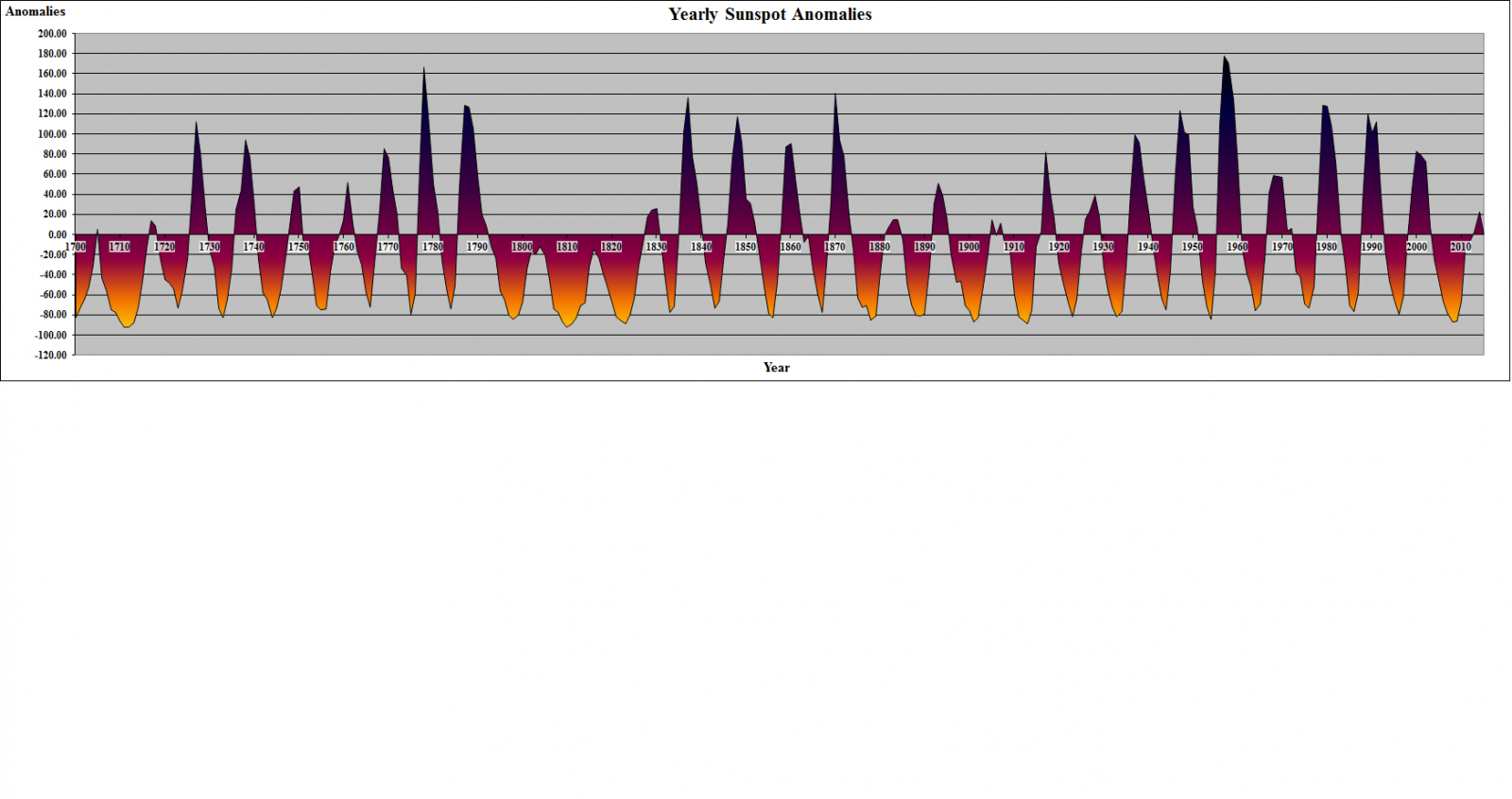Select the 1800 year label
Image resolution: width=1512 pixels, height=799 pixels.
tap(522, 247)
